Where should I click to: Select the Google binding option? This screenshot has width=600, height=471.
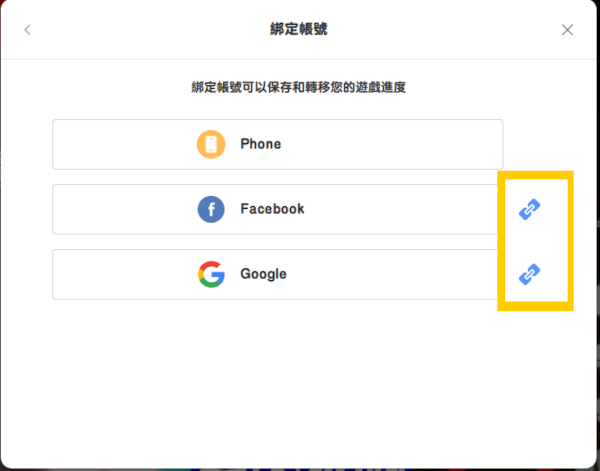coord(277,274)
